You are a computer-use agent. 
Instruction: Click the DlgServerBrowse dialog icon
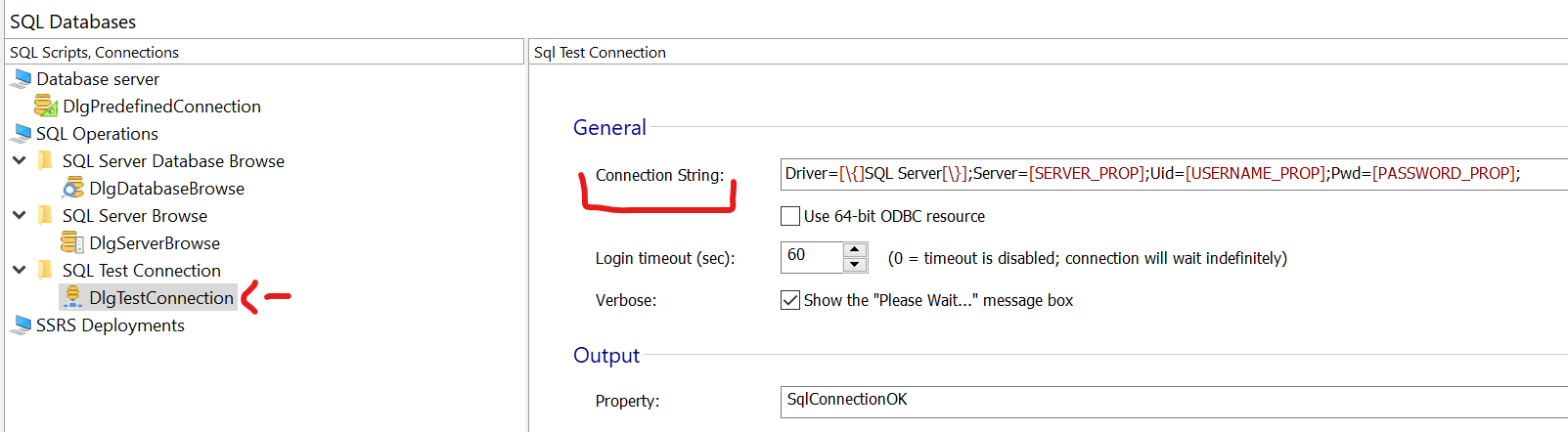[72, 242]
